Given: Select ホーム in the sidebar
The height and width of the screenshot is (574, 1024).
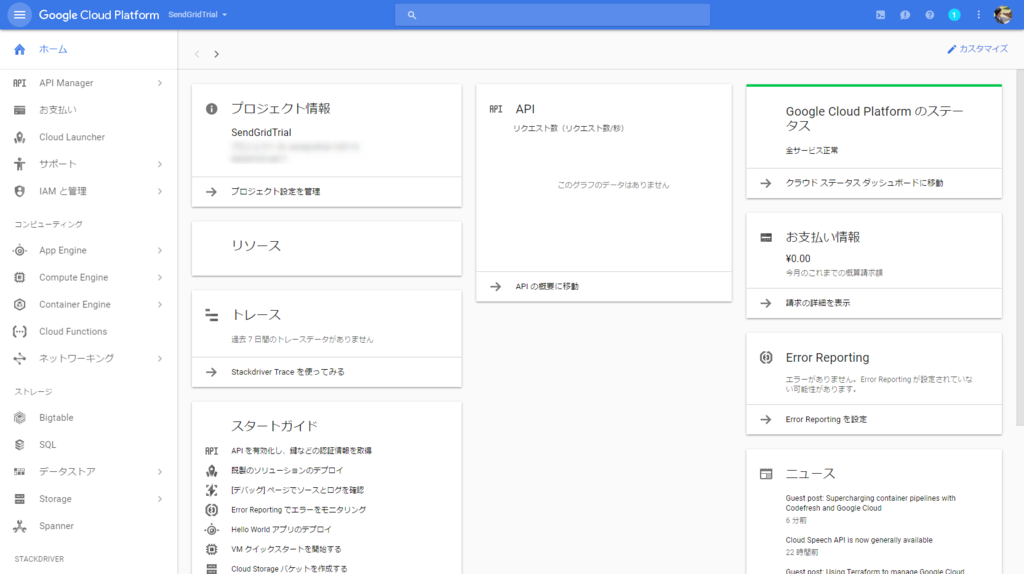Looking at the screenshot, I should click(88, 50).
